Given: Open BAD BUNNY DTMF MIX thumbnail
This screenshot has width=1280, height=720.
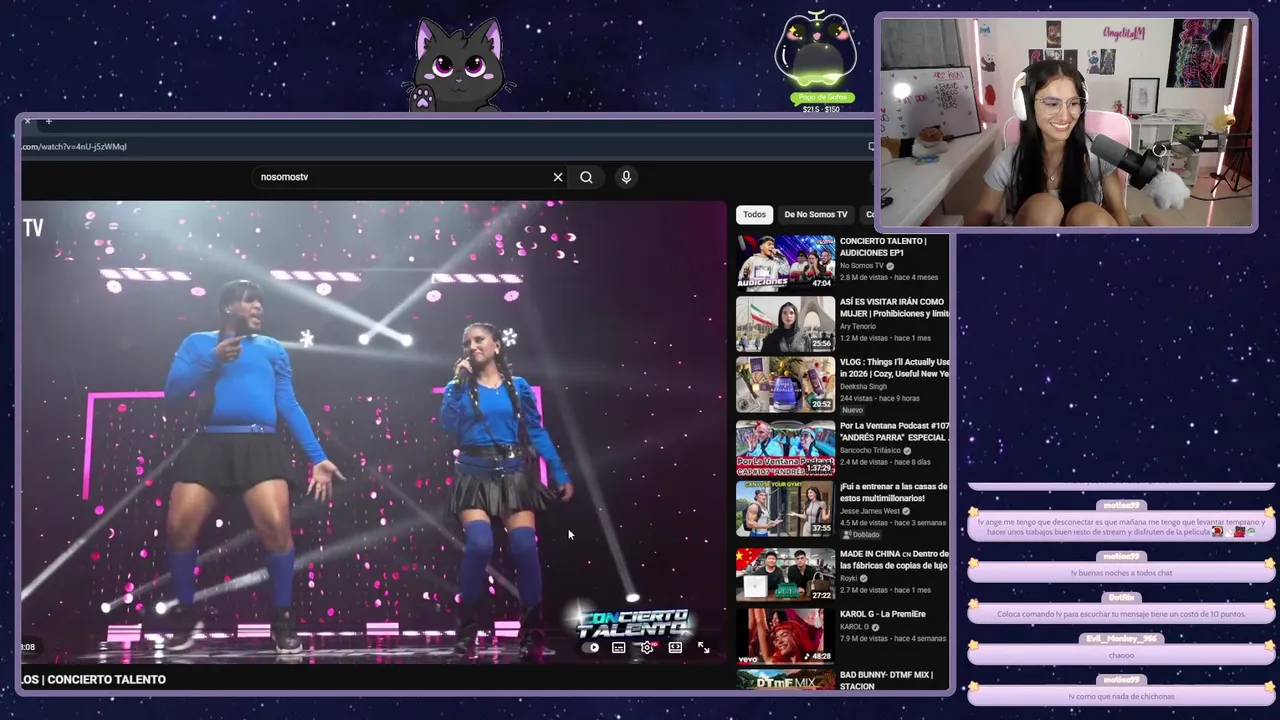Looking at the screenshot, I should (x=785, y=680).
